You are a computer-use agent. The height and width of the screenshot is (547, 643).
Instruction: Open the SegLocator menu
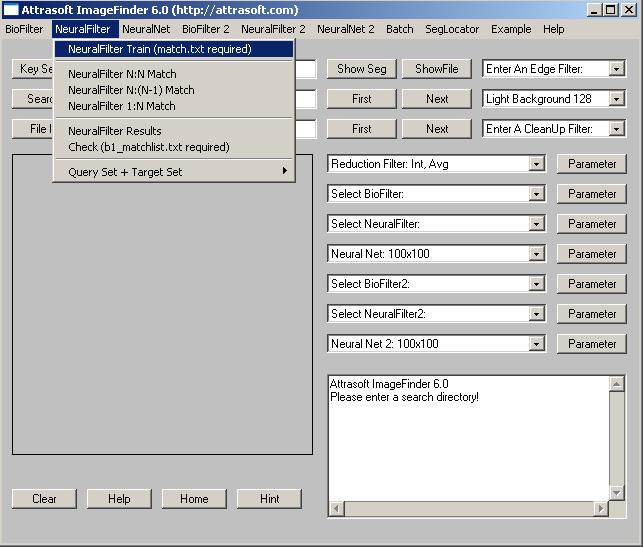coord(452,29)
